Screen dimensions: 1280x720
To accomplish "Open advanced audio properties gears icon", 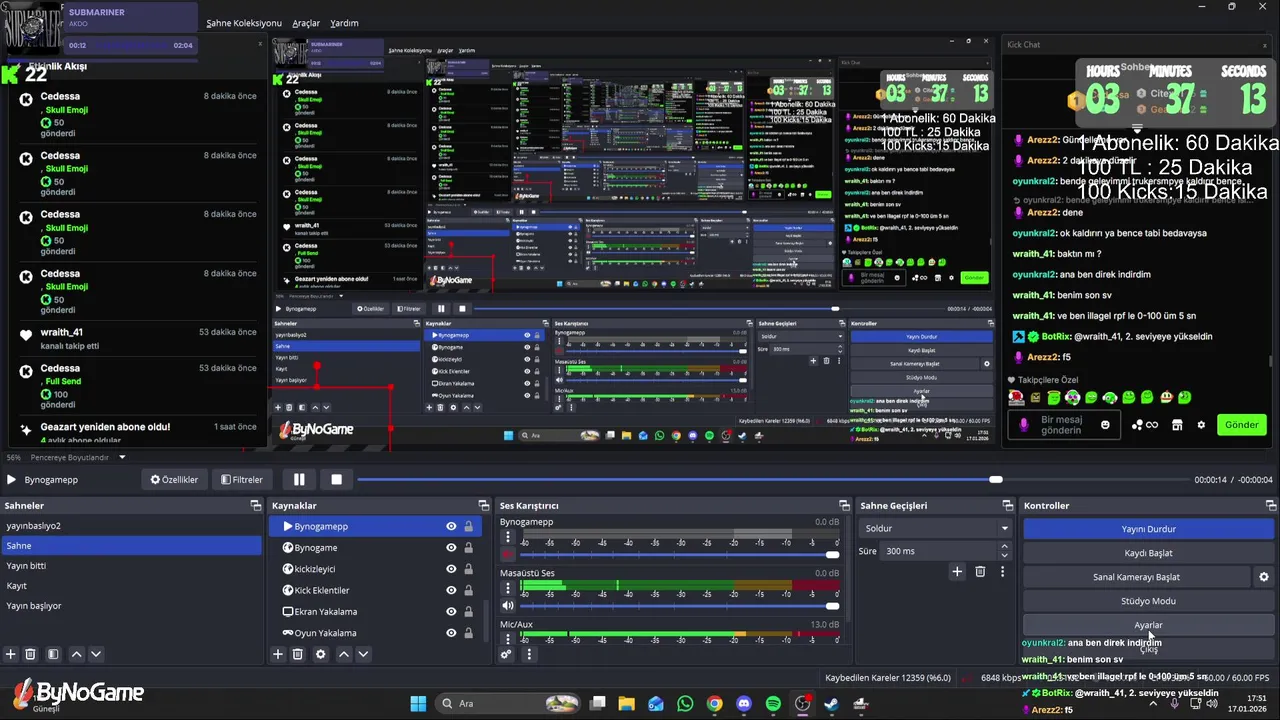I will tap(507, 654).
